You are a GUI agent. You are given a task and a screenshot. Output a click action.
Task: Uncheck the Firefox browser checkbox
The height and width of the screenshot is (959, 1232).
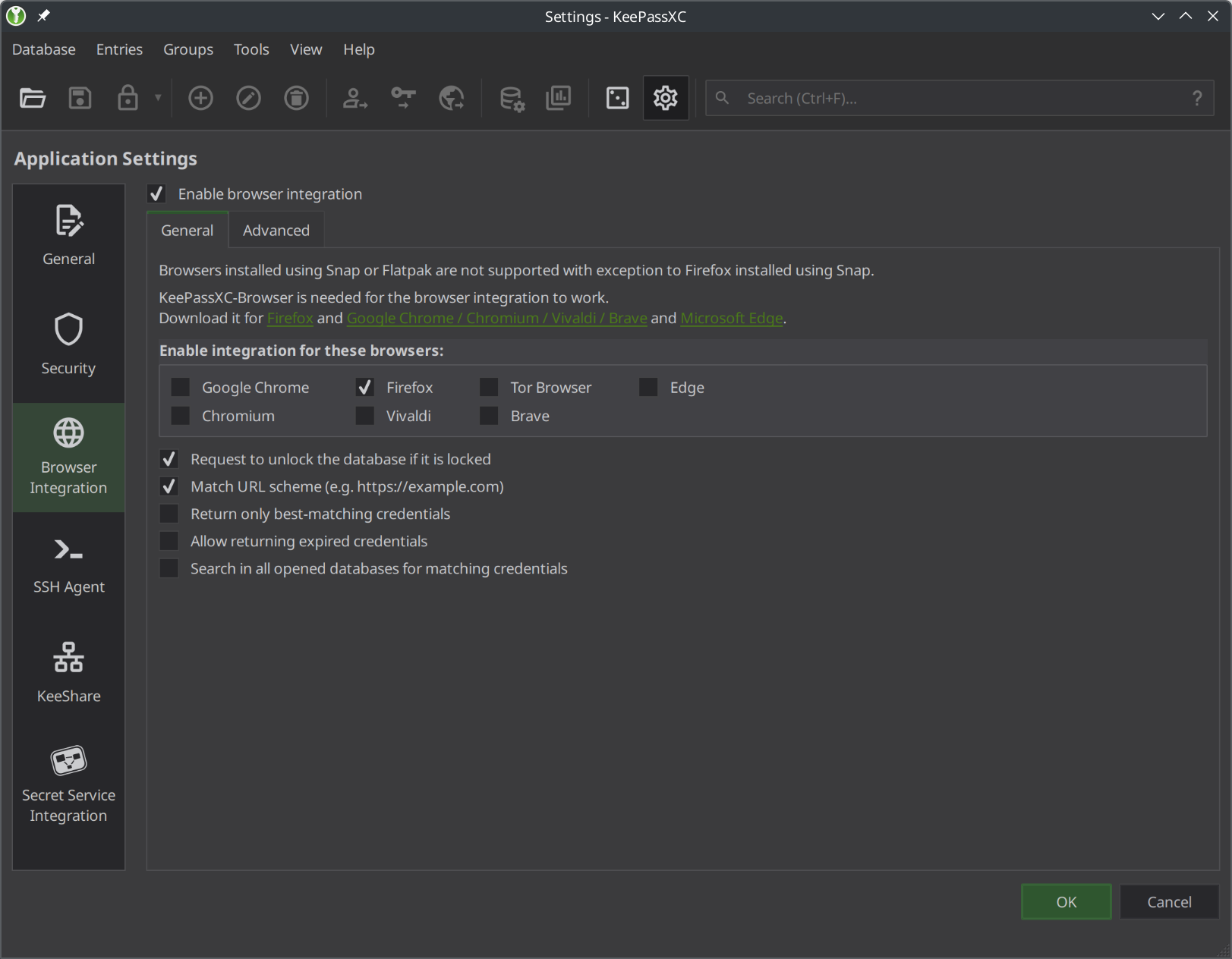coord(365,388)
